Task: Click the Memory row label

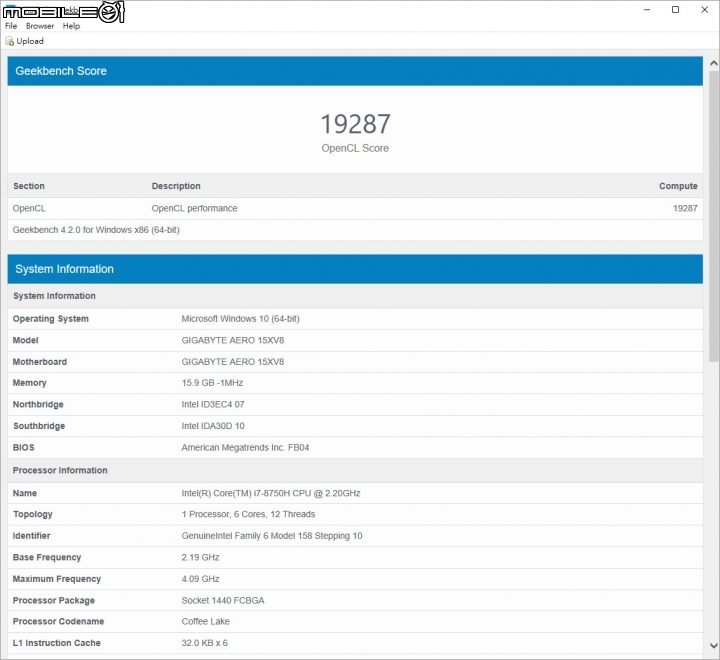Action: pyautogui.click(x=29, y=383)
